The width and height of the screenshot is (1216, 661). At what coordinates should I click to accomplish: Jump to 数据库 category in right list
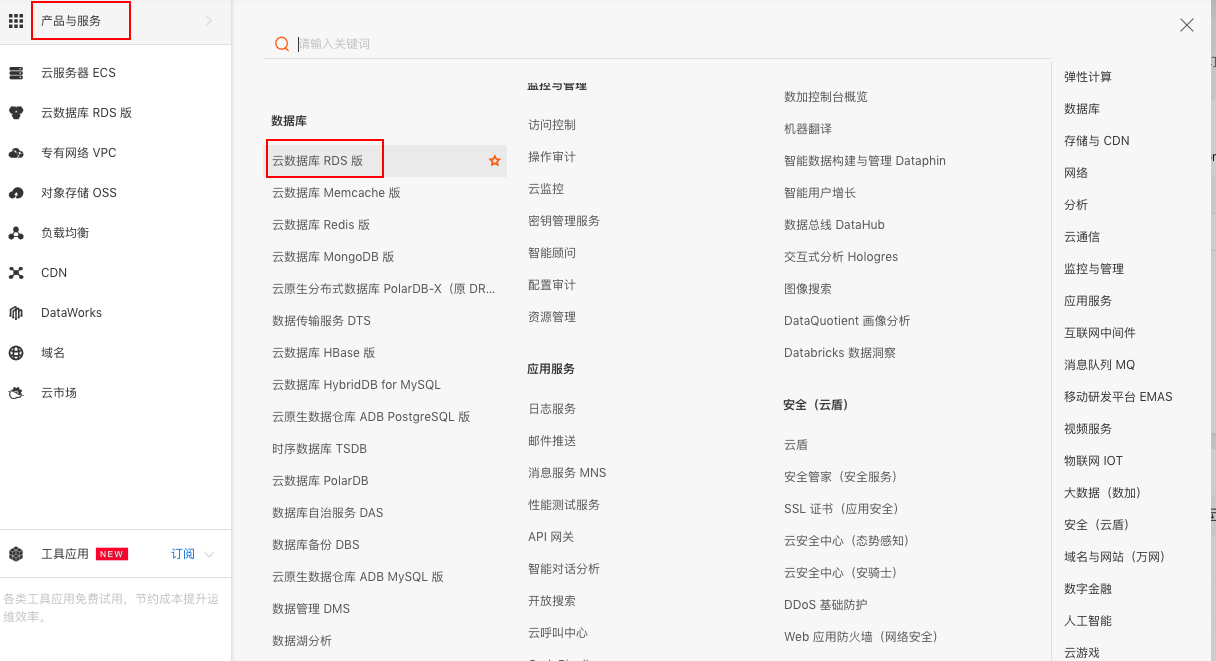coord(1082,109)
